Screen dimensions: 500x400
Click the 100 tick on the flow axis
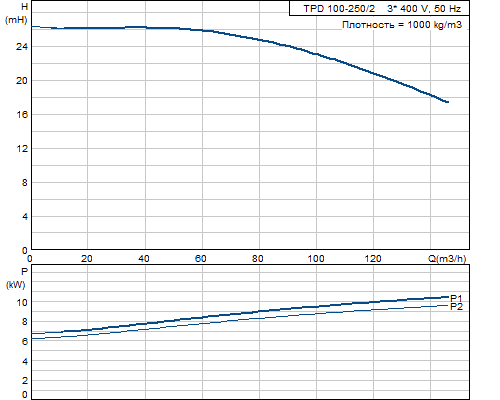(315, 259)
